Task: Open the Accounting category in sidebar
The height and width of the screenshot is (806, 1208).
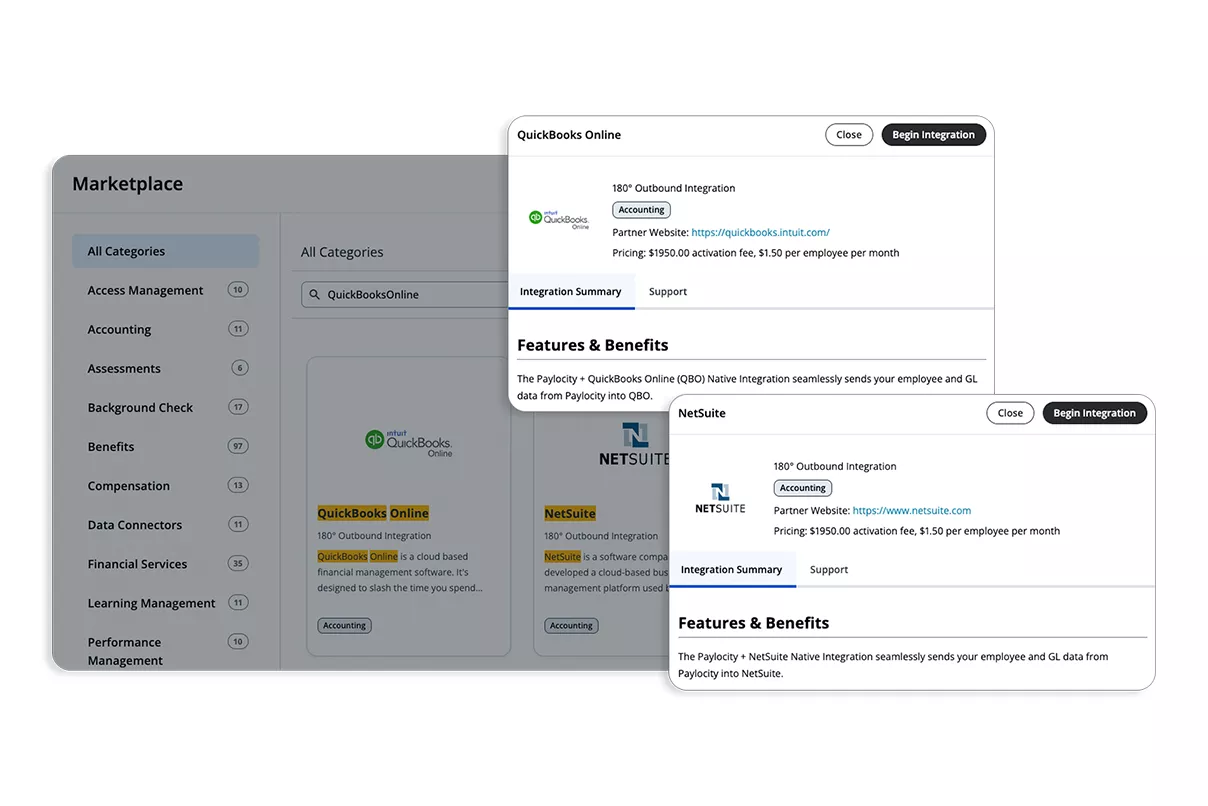Action: point(119,329)
